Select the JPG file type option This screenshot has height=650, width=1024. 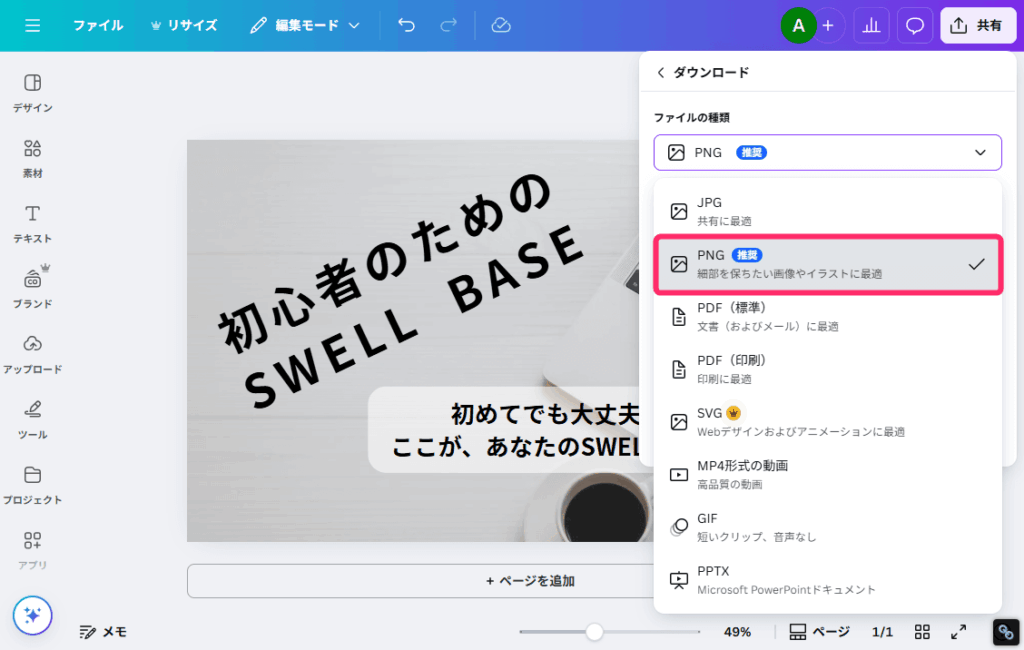point(827,211)
